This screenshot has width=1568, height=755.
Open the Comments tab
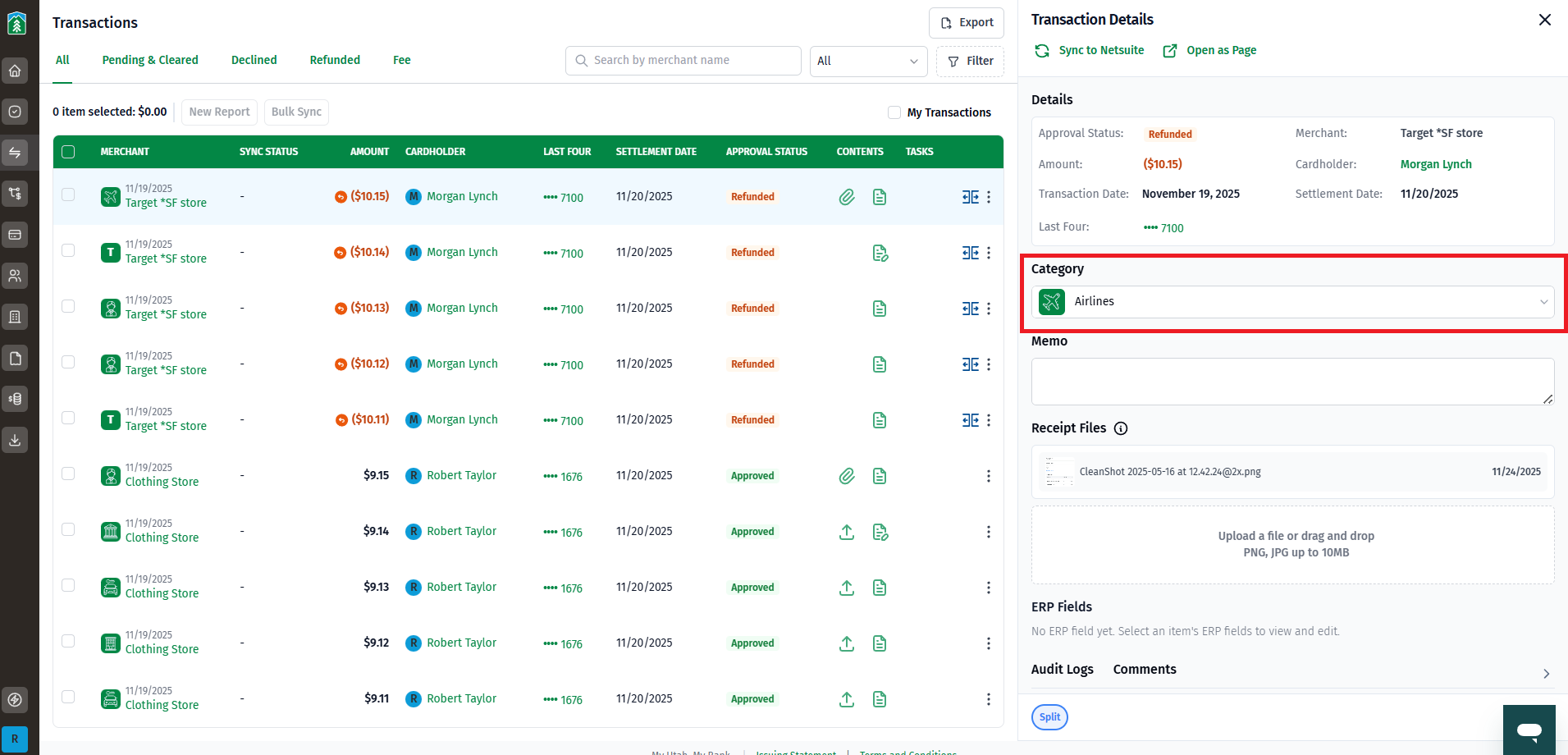pos(1145,669)
